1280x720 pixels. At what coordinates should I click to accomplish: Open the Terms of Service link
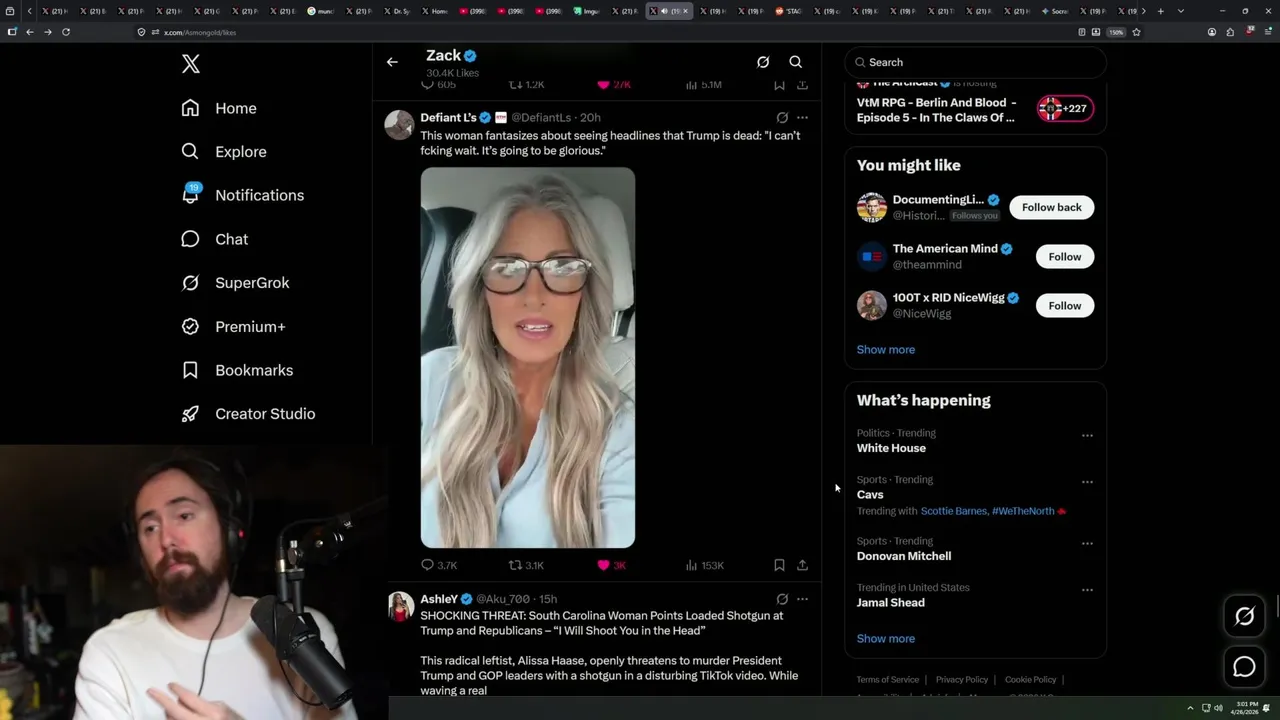[x=887, y=680]
